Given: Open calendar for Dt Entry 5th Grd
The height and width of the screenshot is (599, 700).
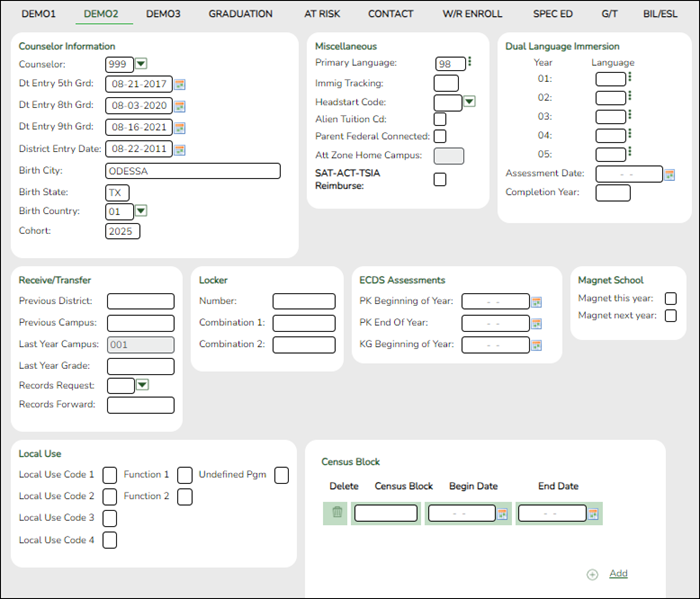Looking at the screenshot, I should [179, 84].
